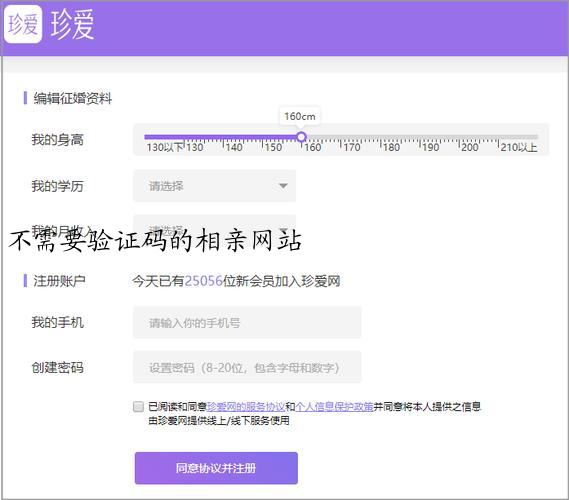
Task: Click the 同意协议并注册 button
Action: tap(216, 468)
